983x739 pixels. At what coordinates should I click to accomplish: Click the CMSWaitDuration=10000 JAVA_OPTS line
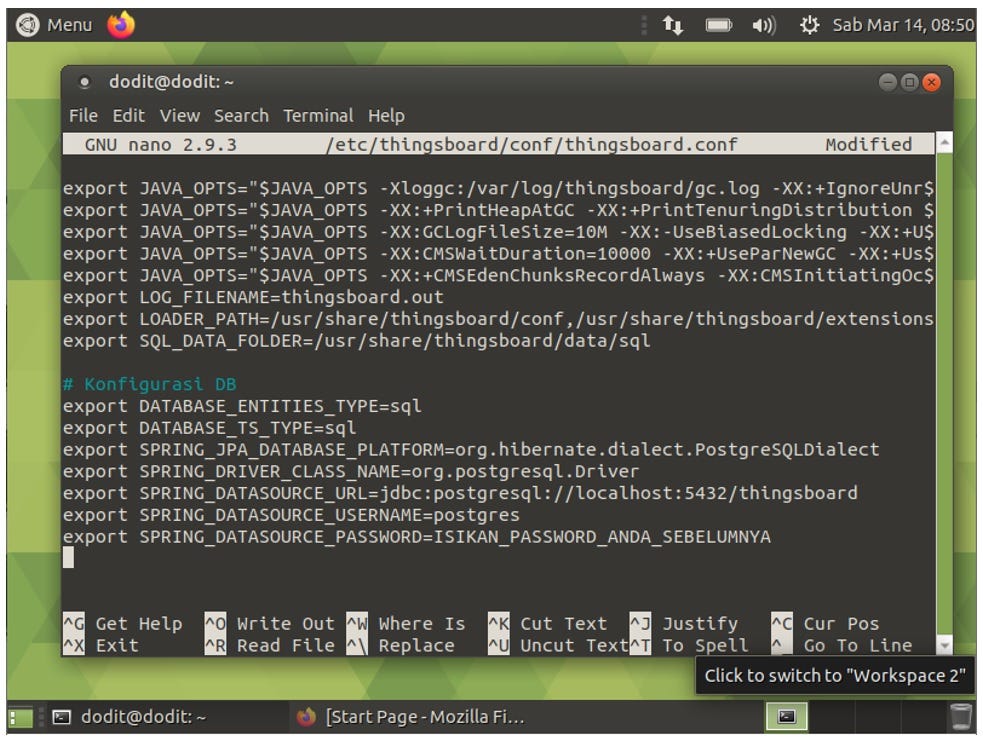[498, 254]
